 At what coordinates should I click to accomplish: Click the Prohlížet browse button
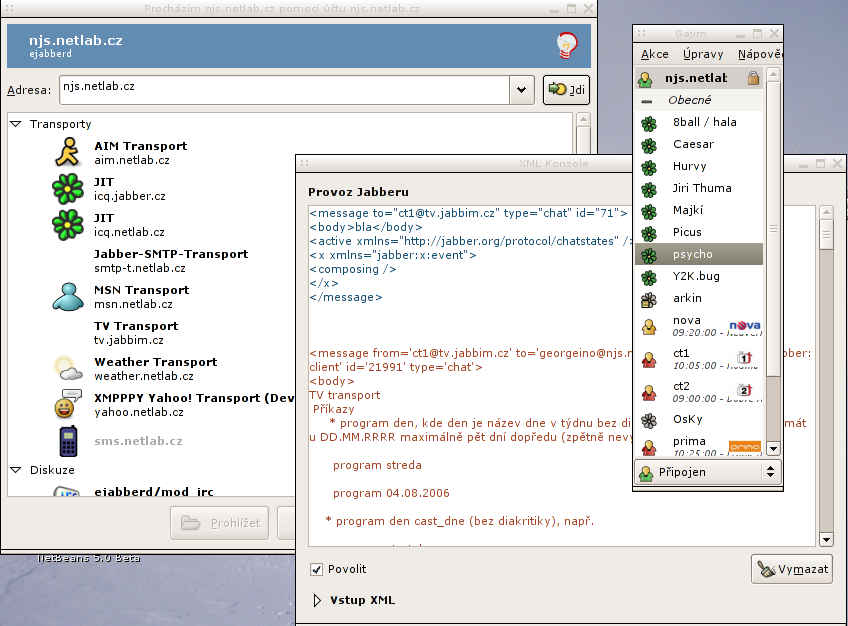point(220,523)
